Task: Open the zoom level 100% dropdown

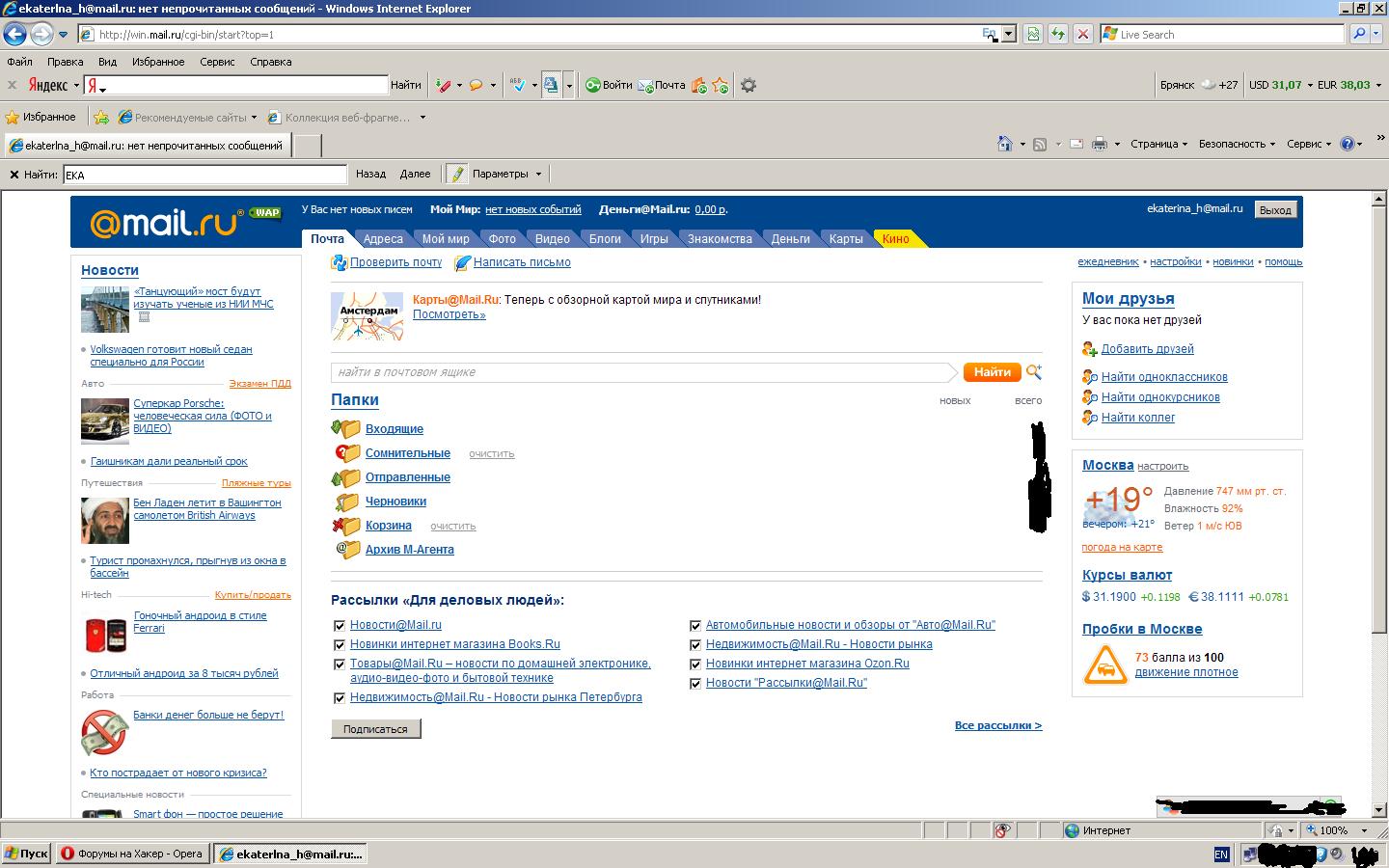Action: pyautogui.click(x=1364, y=830)
